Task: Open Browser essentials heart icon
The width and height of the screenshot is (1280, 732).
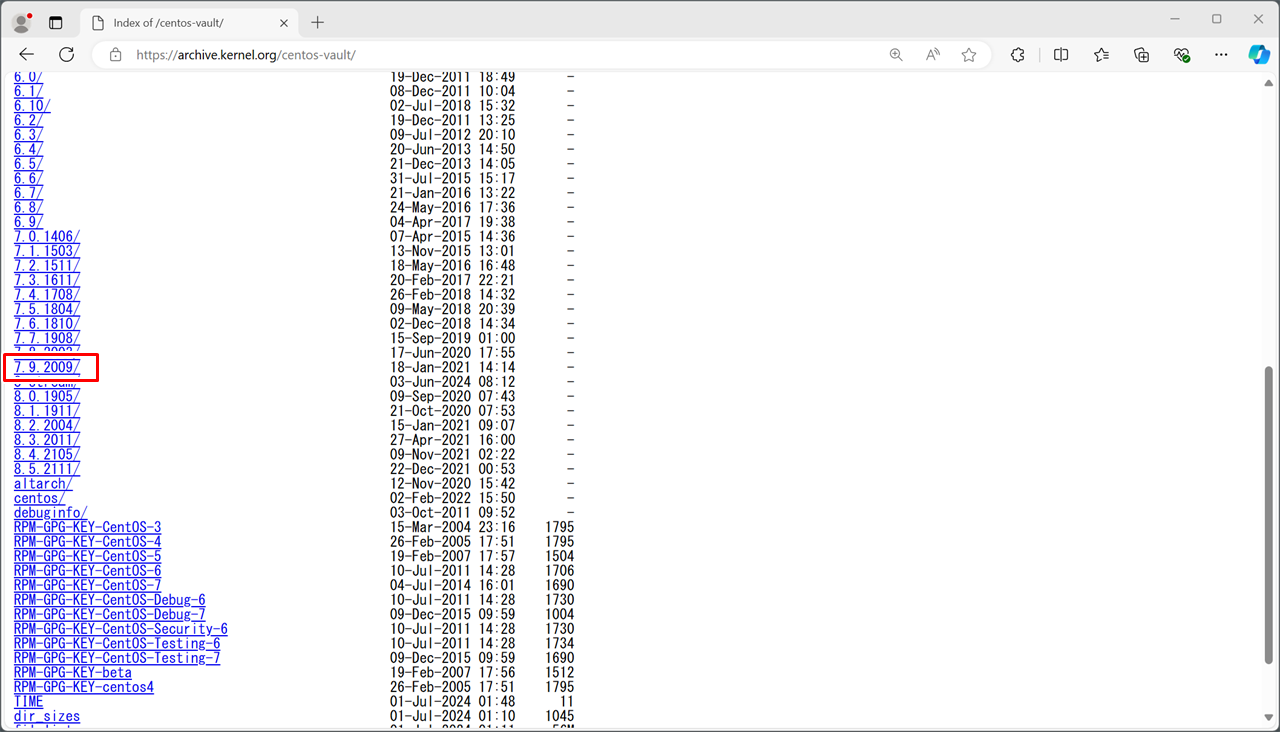Action: pyautogui.click(x=1181, y=55)
